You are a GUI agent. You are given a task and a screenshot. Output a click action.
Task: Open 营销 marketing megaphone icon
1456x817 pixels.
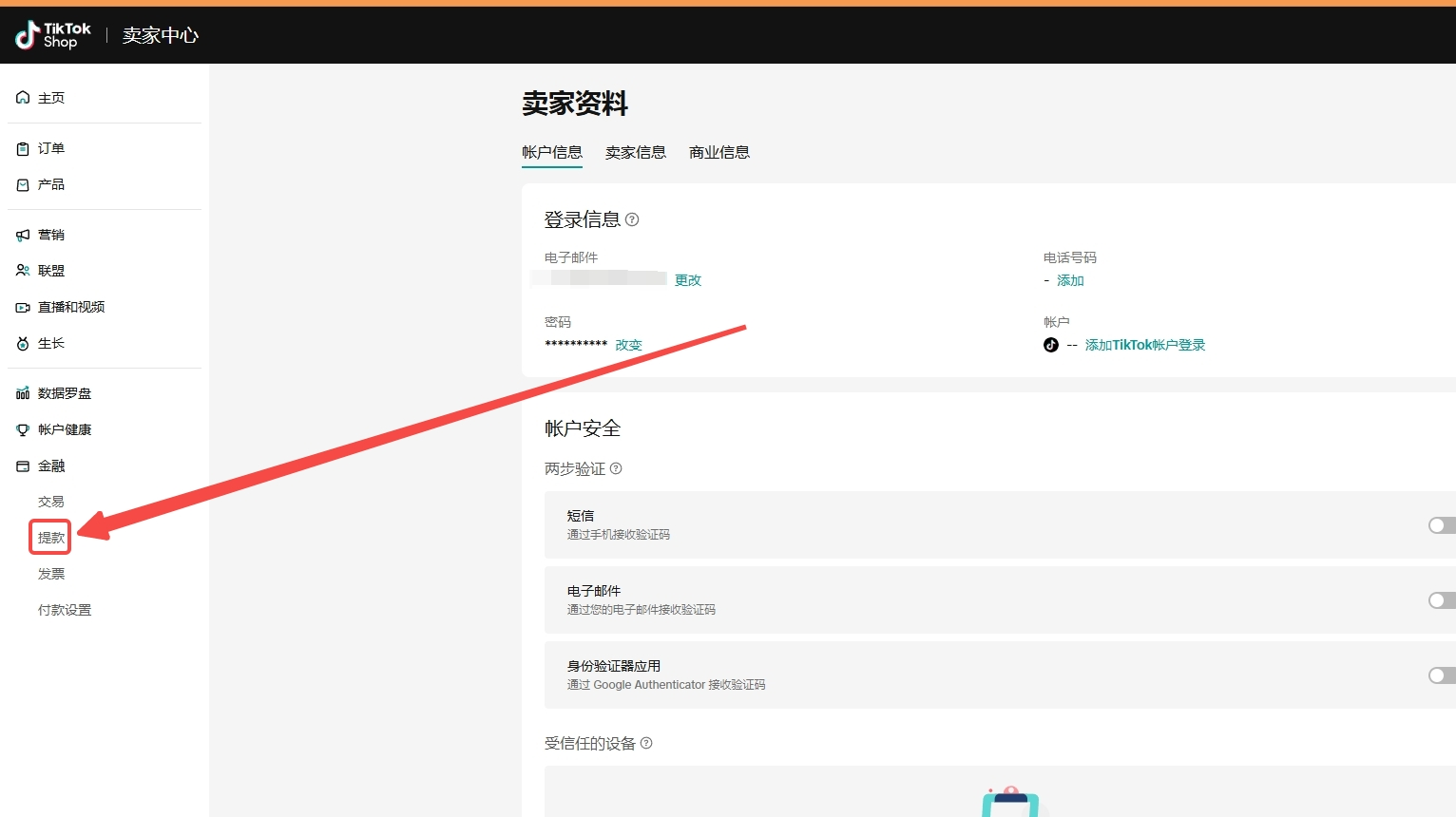(23, 235)
